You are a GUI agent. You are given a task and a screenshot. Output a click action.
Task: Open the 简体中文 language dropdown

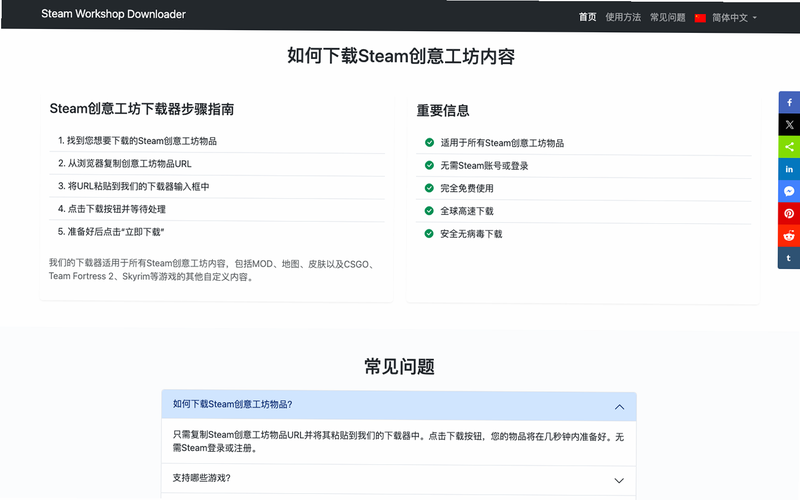[x=734, y=18]
